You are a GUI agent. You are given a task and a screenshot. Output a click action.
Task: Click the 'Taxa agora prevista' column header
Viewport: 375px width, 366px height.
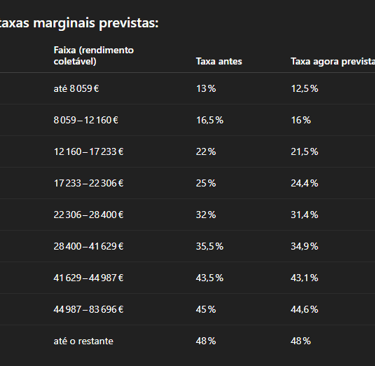point(333,61)
